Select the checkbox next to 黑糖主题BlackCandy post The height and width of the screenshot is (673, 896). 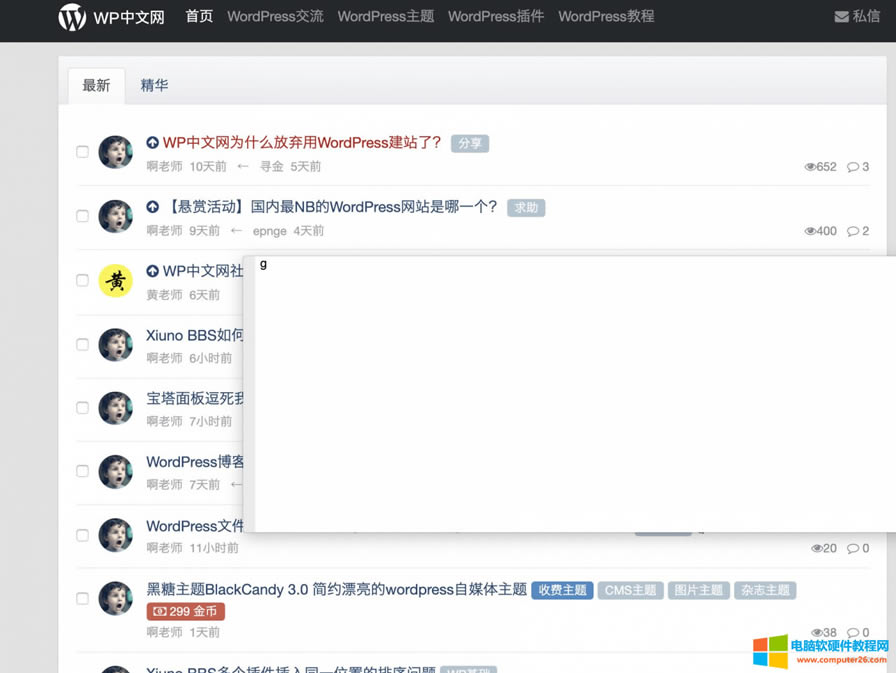[x=83, y=599]
